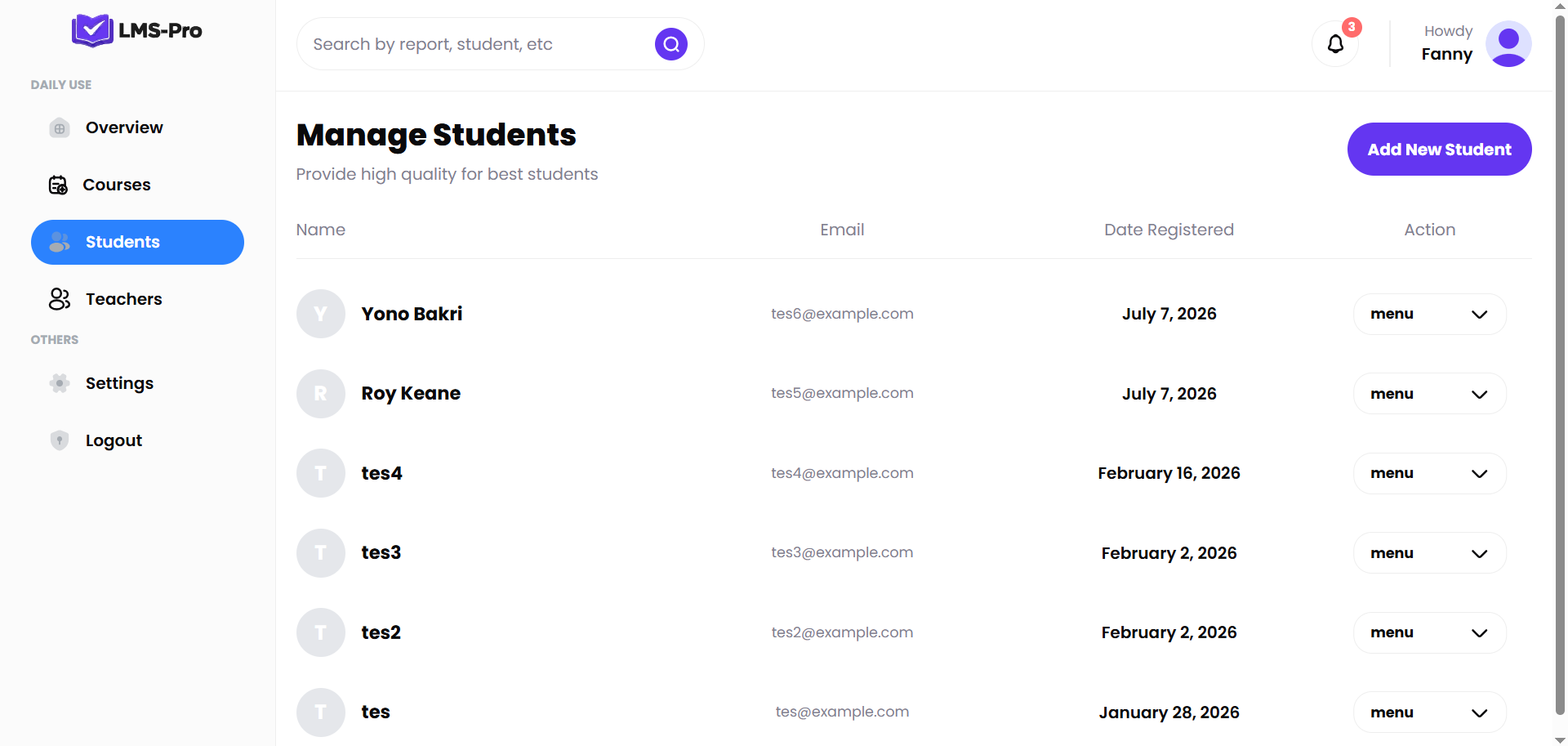Click email tes5@example.com
The width and height of the screenshot is (1568, 746).
tap(842, 393)
